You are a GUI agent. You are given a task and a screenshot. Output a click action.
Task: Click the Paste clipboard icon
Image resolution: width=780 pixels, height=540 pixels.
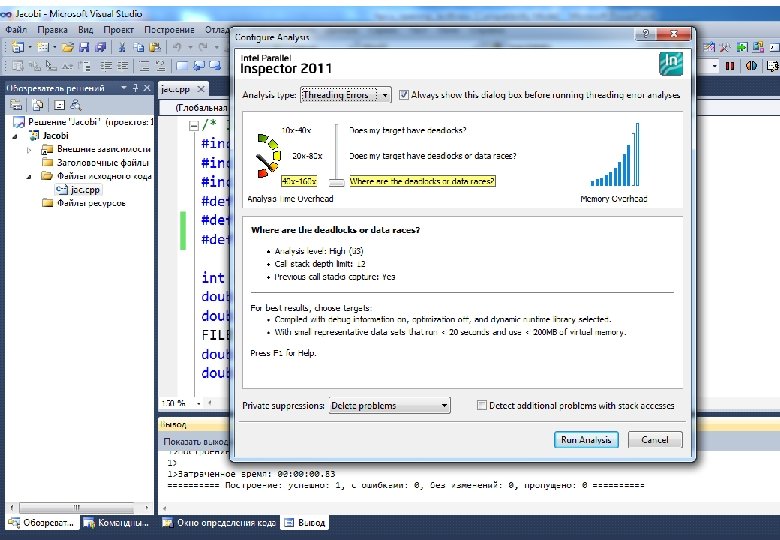(x=155, y=47)
